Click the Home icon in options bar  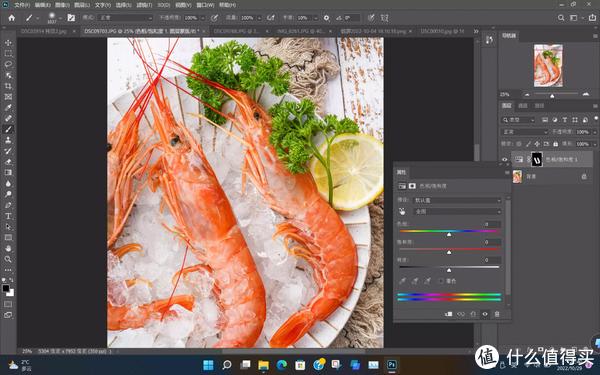click(x=11, y=18)
